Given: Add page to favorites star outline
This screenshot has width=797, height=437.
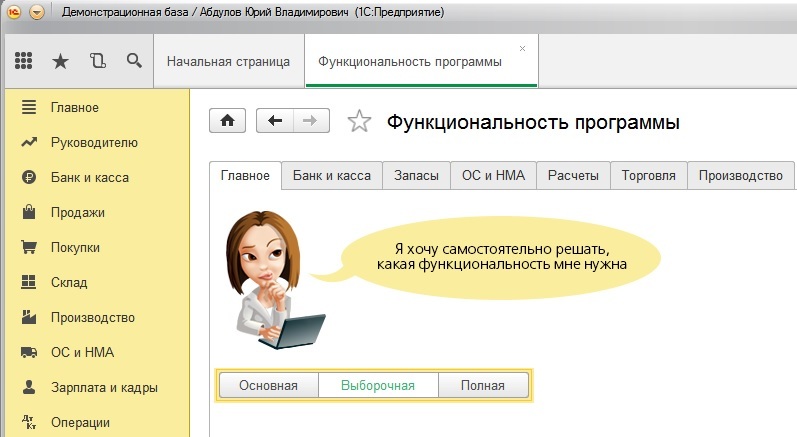Looking at the screenshot, I should [x=358, y=122].
